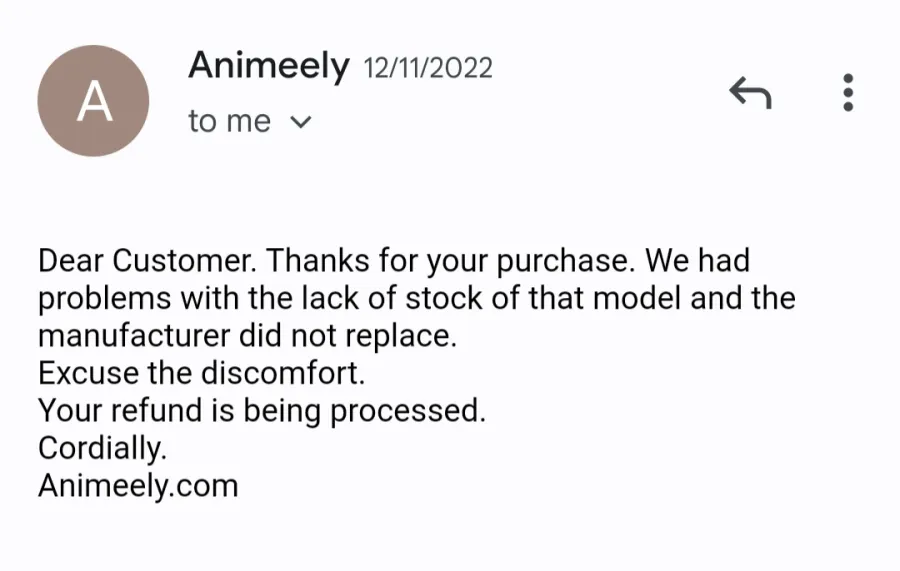The width and height of the screenshot is (900, 571).
Task: Click the line "Excuse the discomfort."
Action: pyautogui.click(x=201, y=373)
